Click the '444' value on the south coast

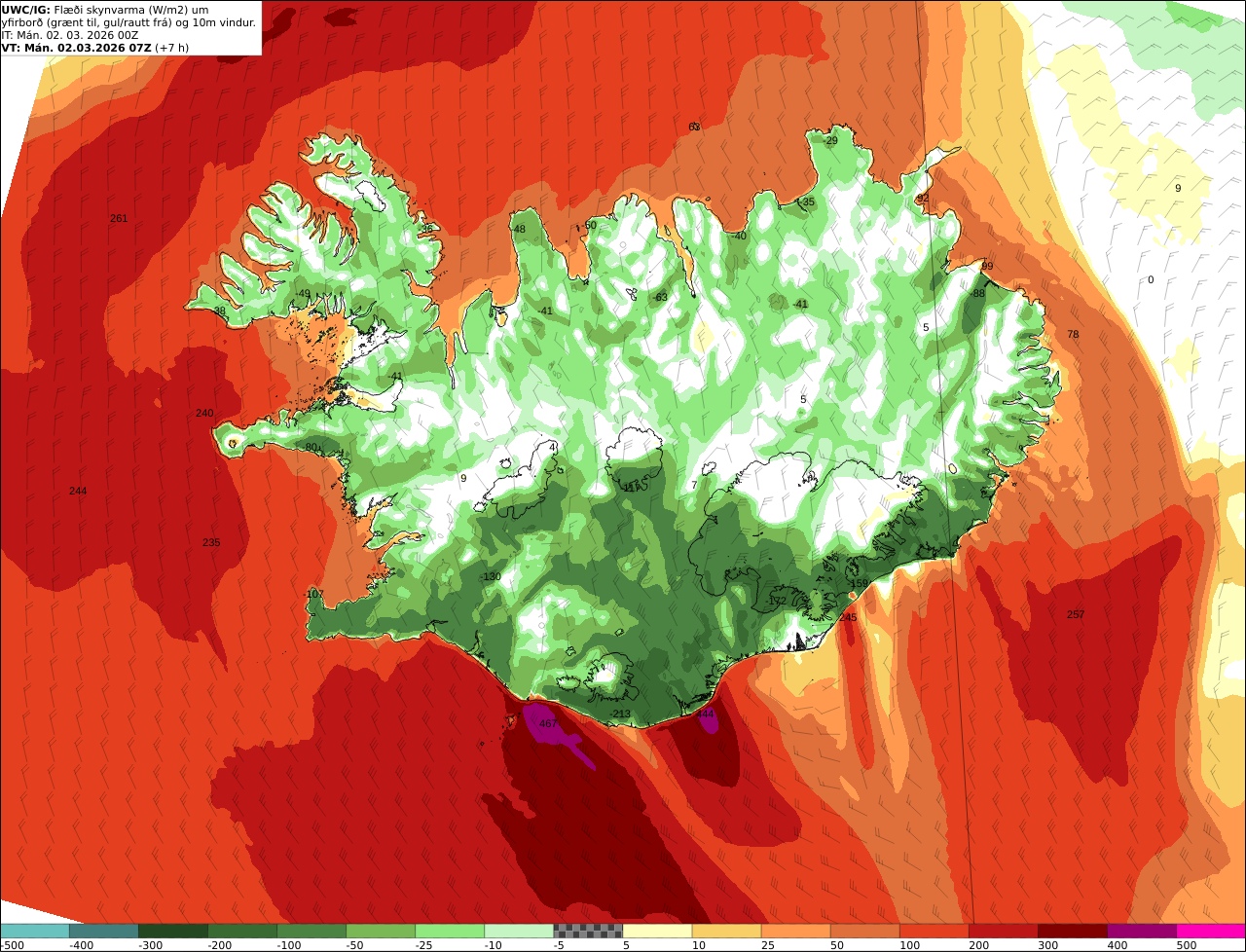click(706, 714)
